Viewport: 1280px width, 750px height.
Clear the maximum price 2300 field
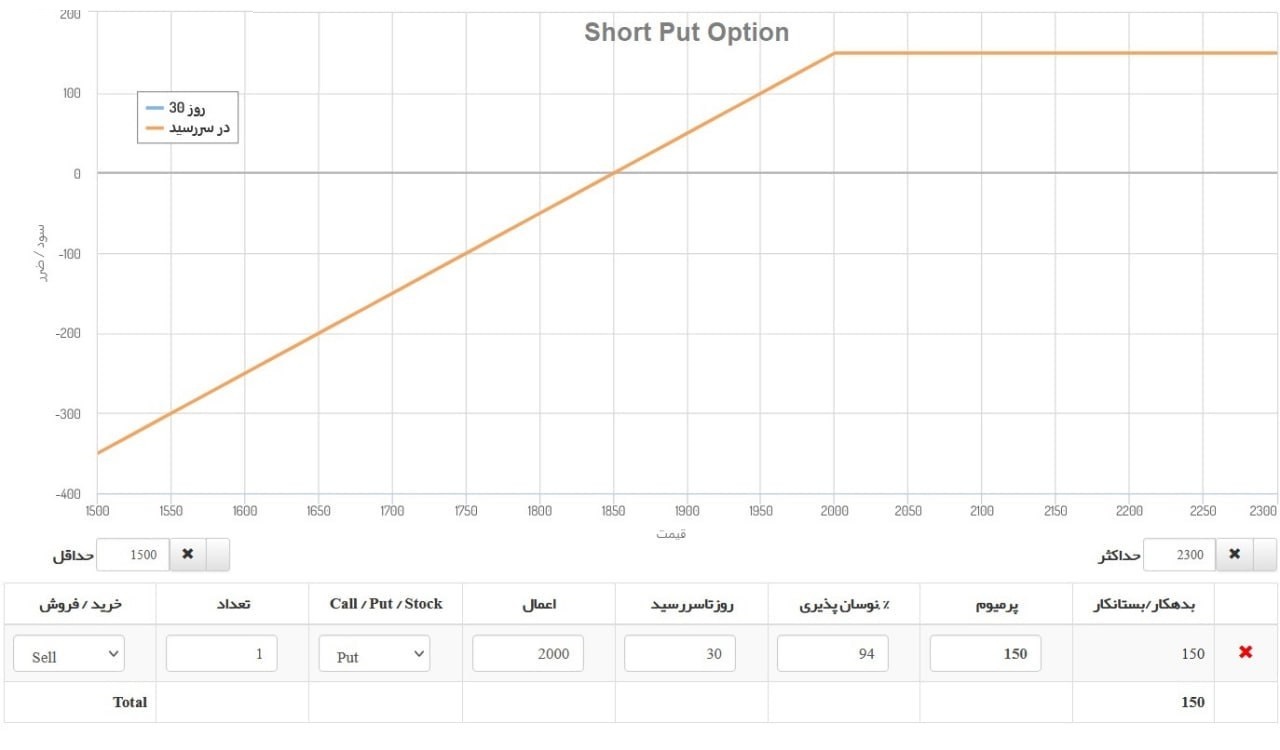click(x=1234, y=554)
